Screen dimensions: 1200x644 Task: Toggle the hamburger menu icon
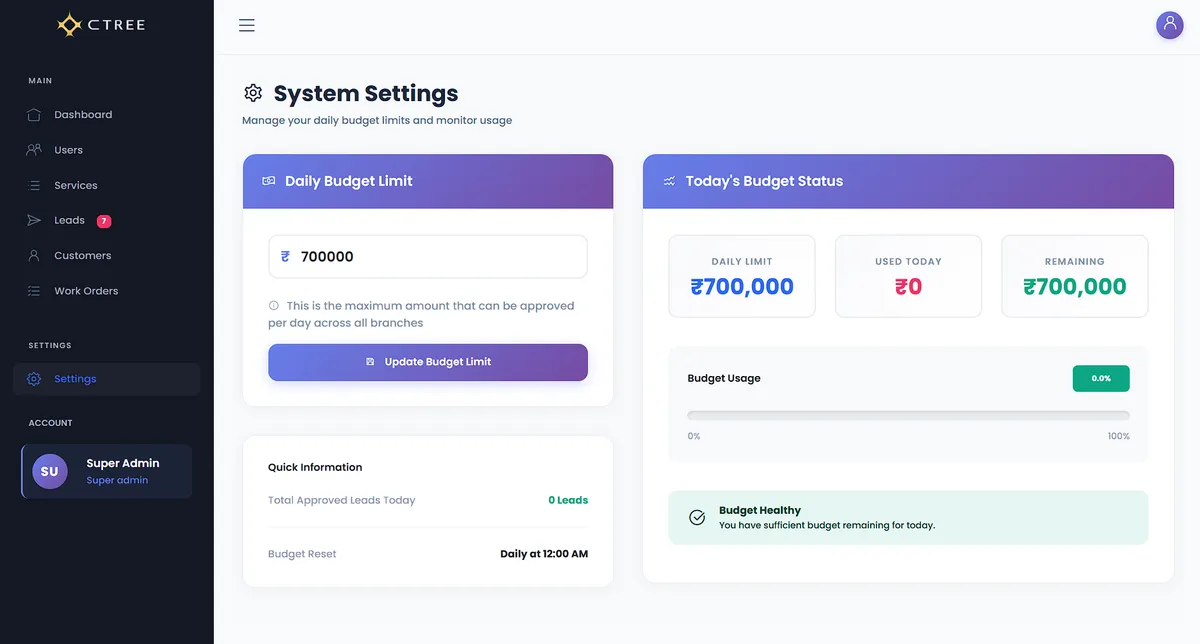(x=247, y=25)
